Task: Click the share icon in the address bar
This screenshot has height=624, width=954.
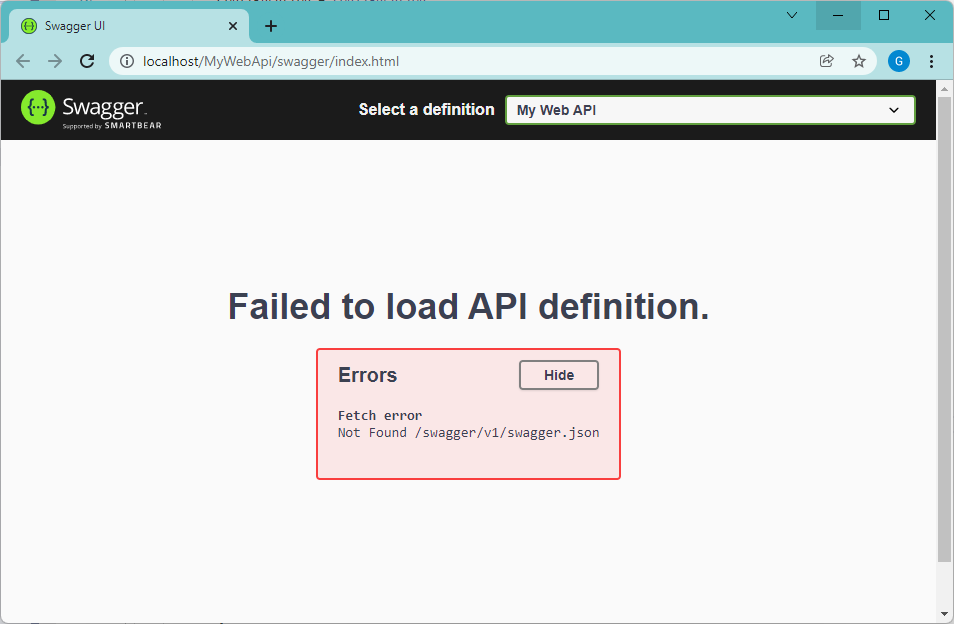Action: pyautogui.click(x=827, y=61)
